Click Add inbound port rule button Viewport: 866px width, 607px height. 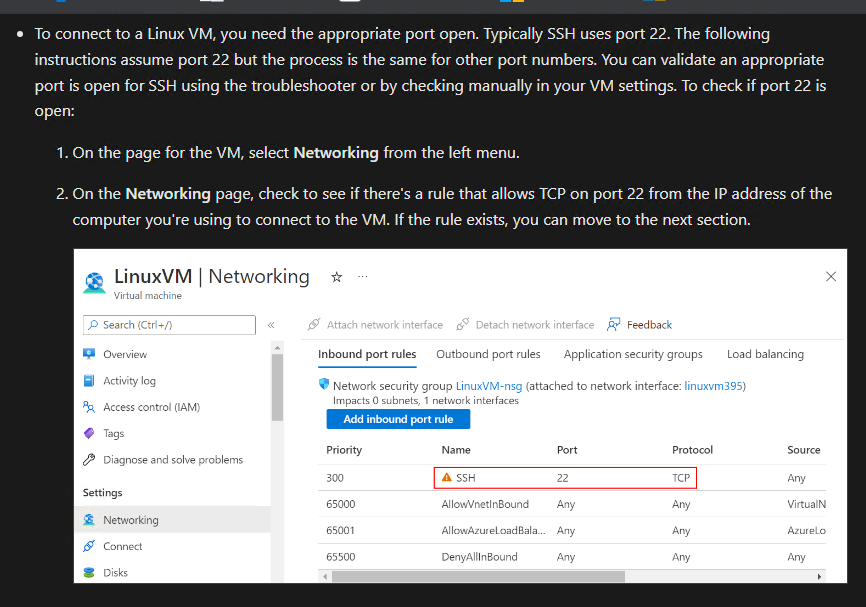point(398,419)
